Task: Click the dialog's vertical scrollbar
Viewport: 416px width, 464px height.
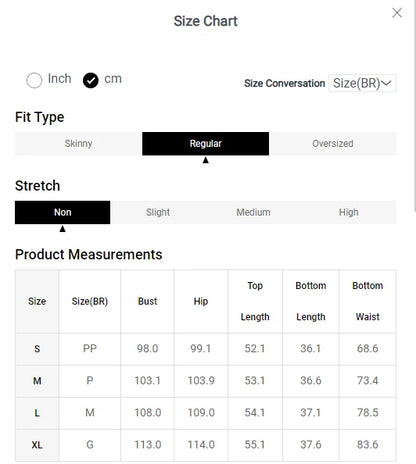Action: point(414,106)
